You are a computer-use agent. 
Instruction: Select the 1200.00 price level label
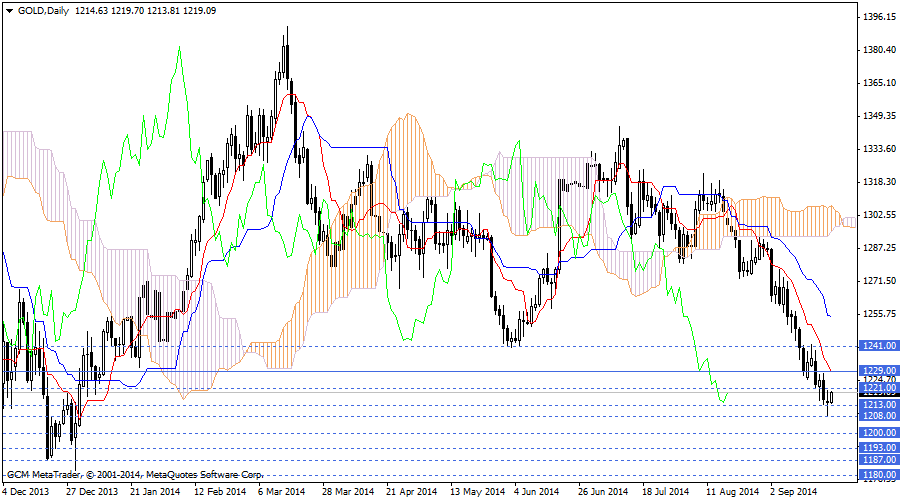pyautogui.click(x=879, y=433)
